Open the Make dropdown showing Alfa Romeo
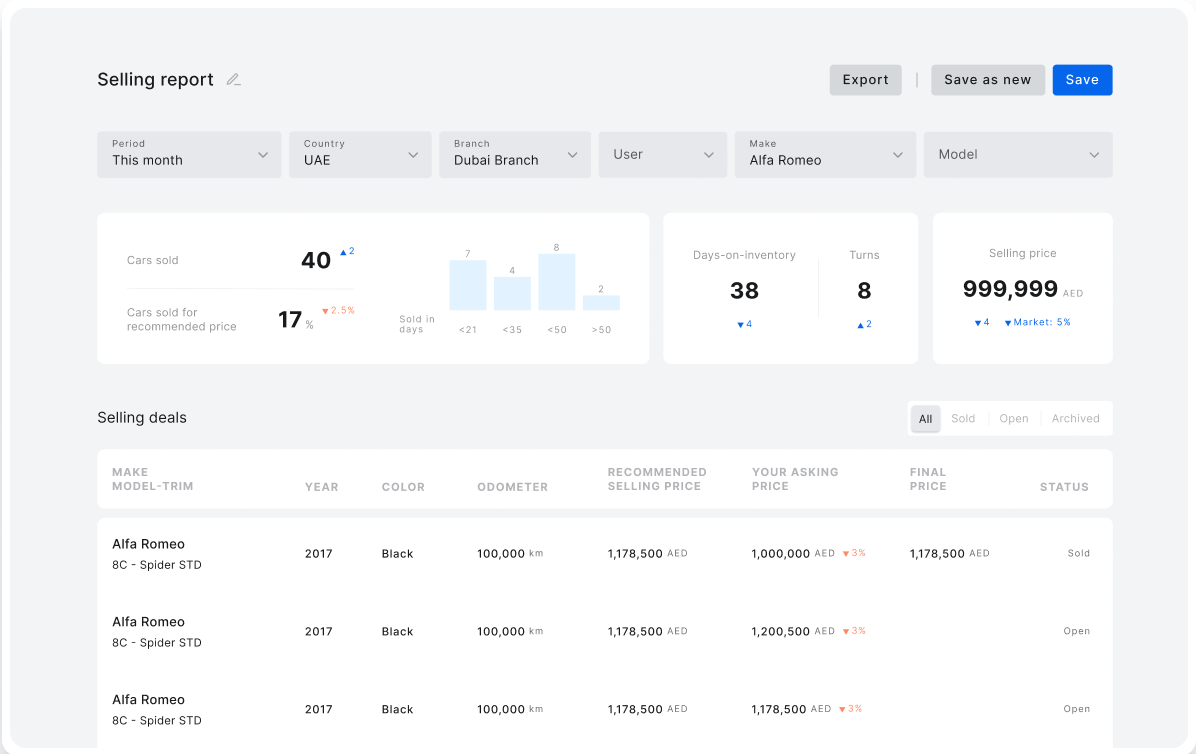1196x754 pixels. pyautogui.click(x=825, y=155)
